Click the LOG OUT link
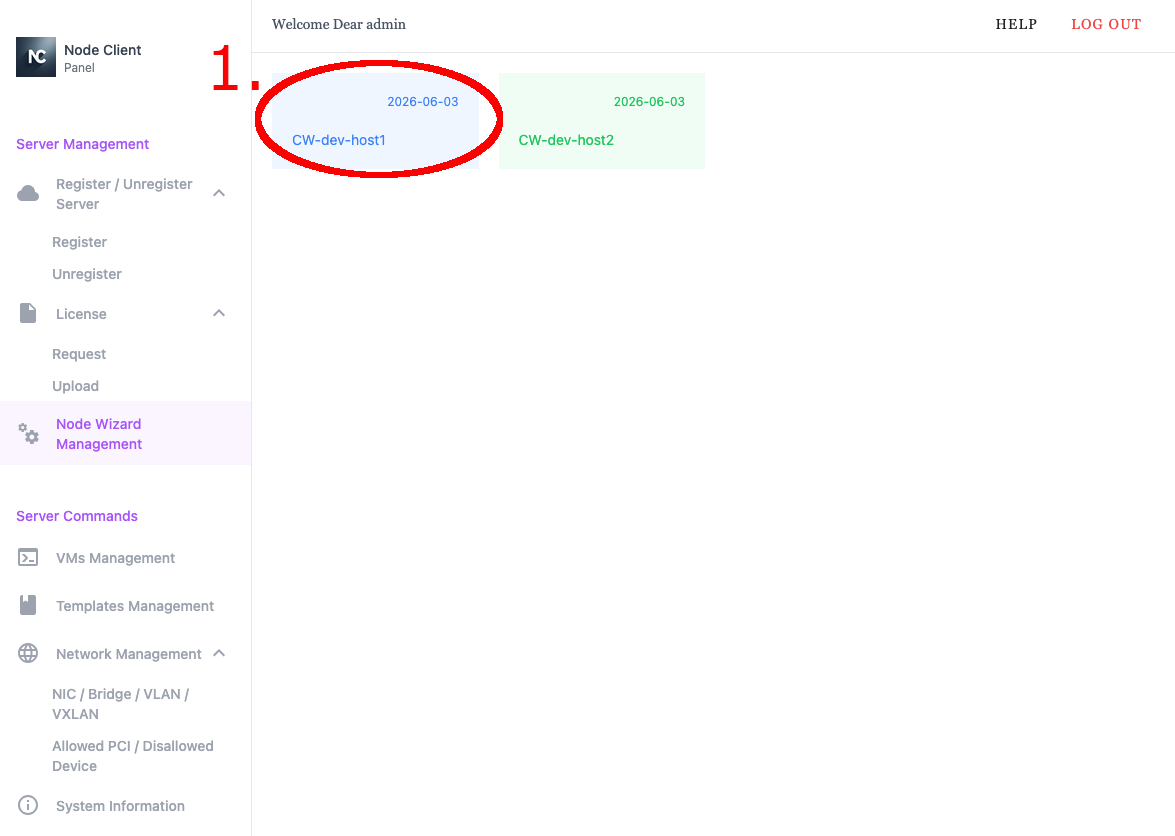Viewport: 1175px width, 836px height. tap(1106, 24)
